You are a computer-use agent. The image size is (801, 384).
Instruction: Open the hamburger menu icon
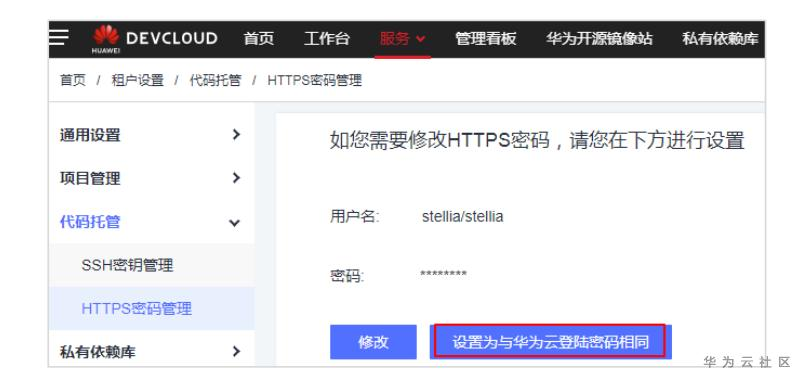58,37
